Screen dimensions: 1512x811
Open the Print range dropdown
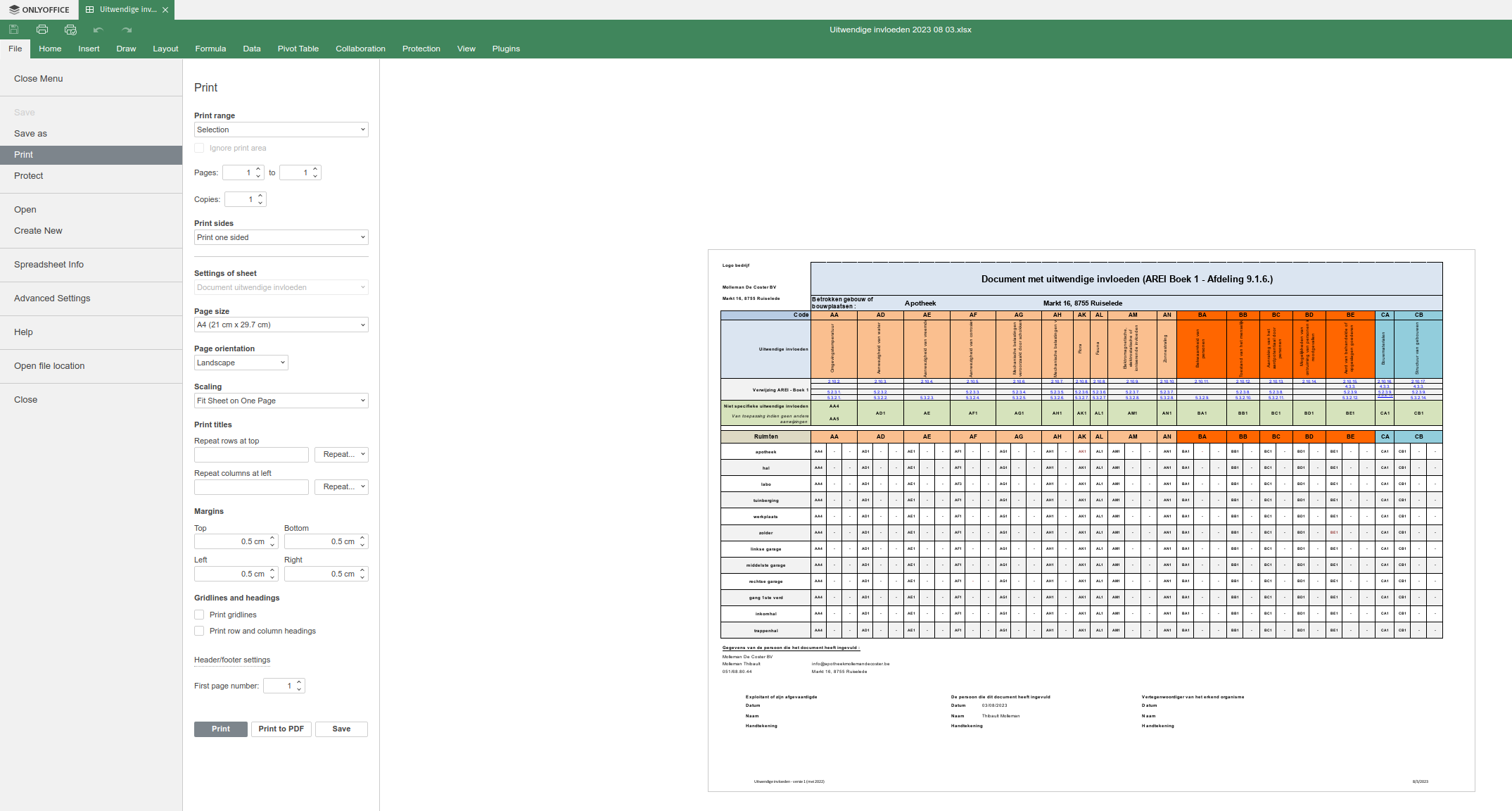tap(281, 130)
